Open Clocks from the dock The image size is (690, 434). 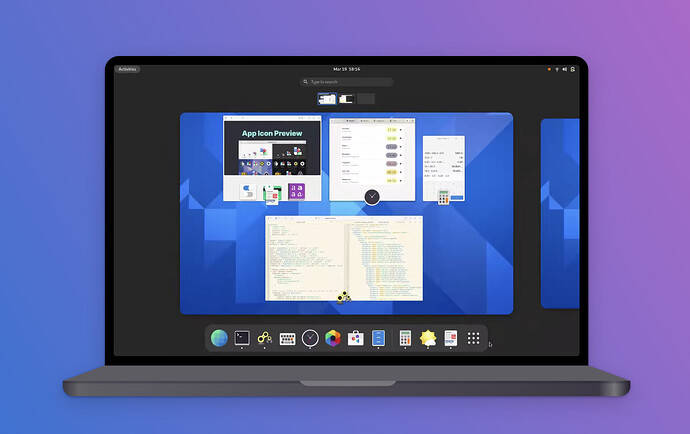[x=311, y=338]
